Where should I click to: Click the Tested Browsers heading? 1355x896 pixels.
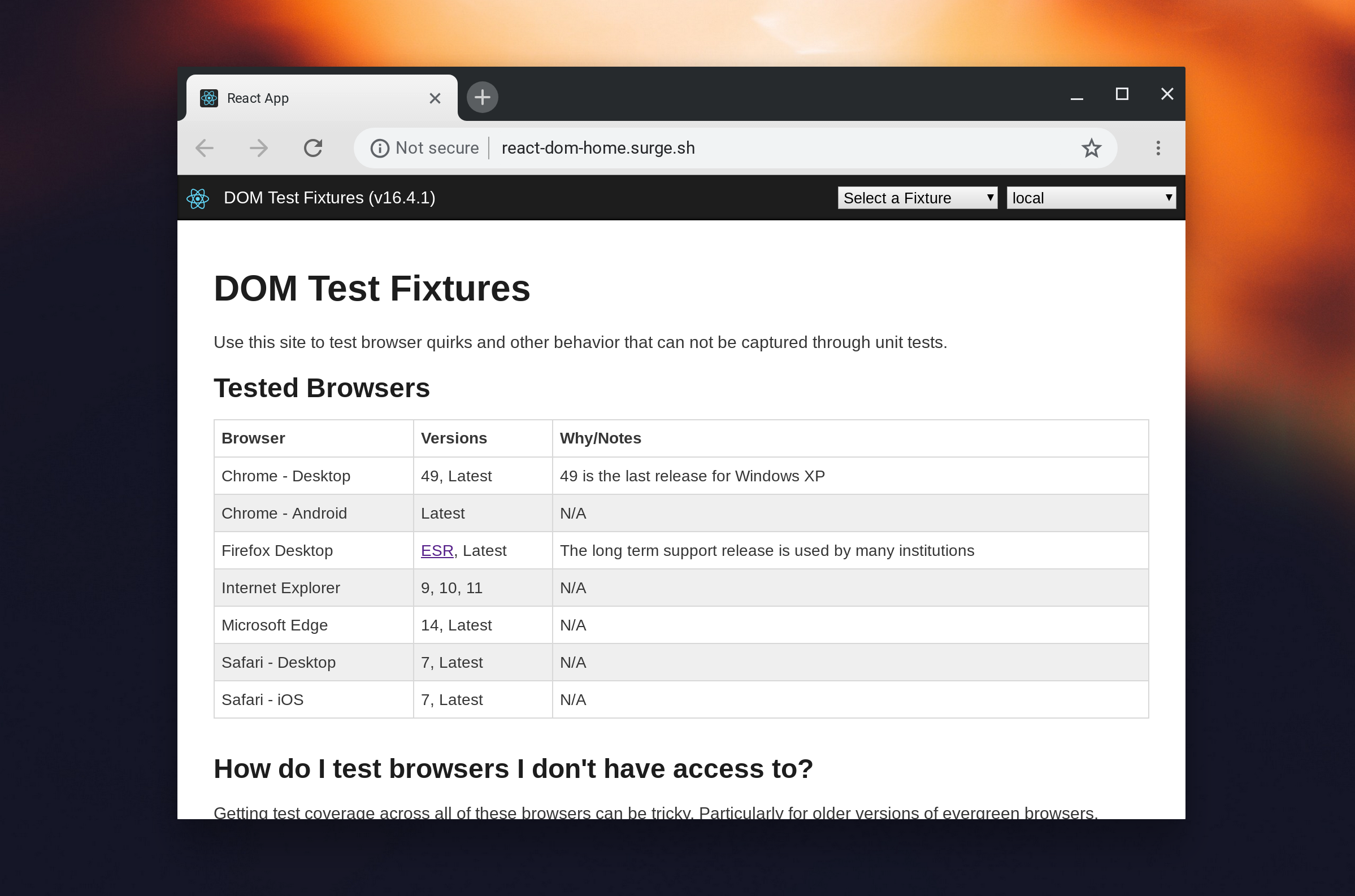click(321, 388)
